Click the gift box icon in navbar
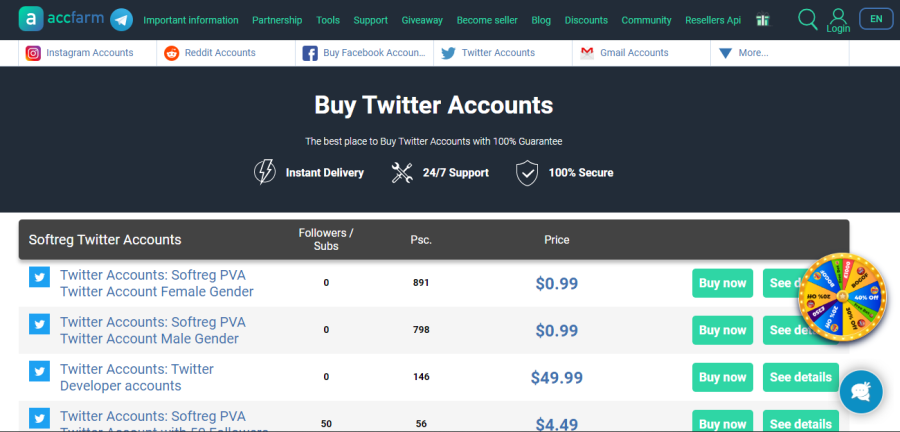 tap(763, 20)
